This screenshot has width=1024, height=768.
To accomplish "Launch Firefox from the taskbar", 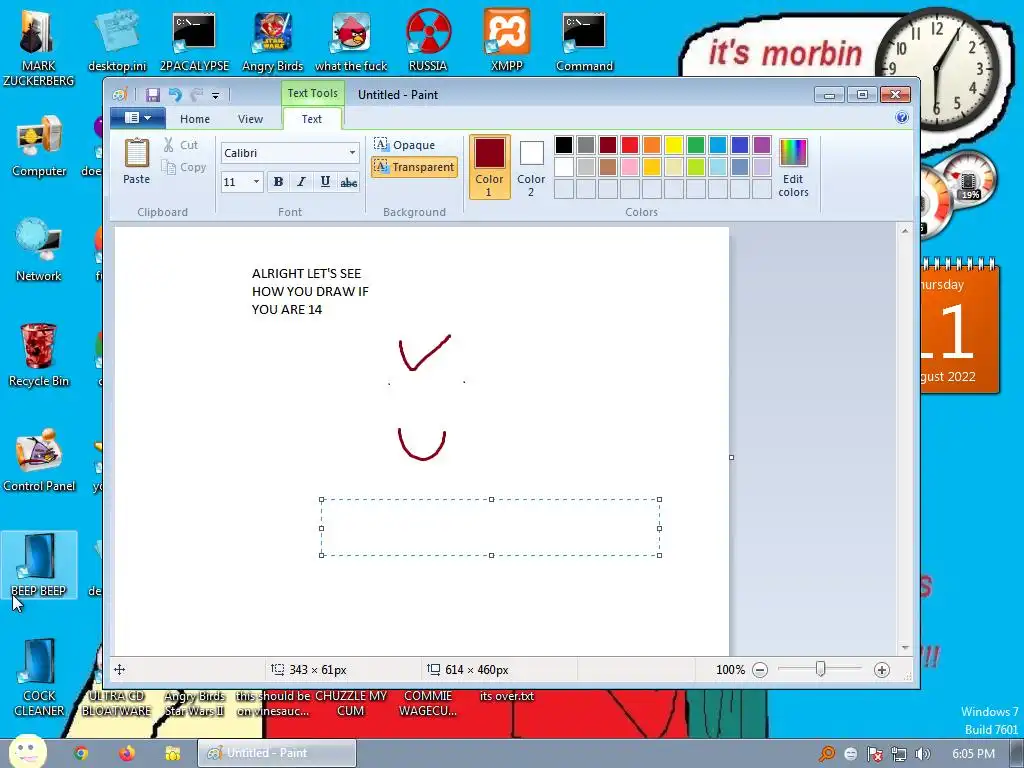I will pyautogui.click(x=127, y=753).
